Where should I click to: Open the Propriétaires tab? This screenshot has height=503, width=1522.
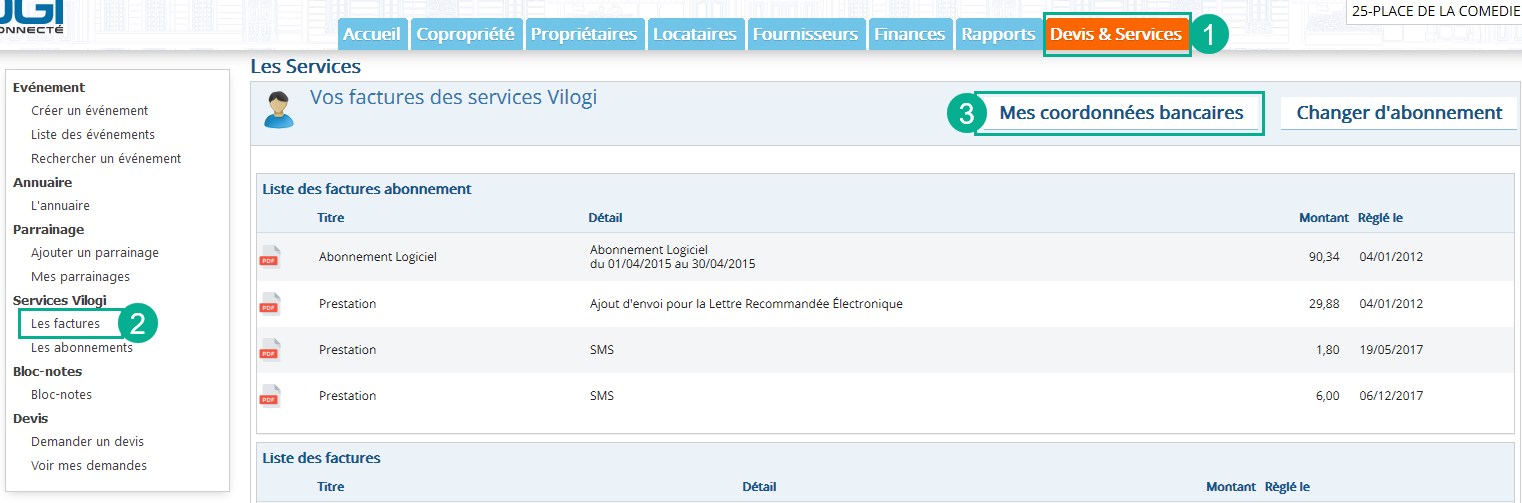click(584, 34)
